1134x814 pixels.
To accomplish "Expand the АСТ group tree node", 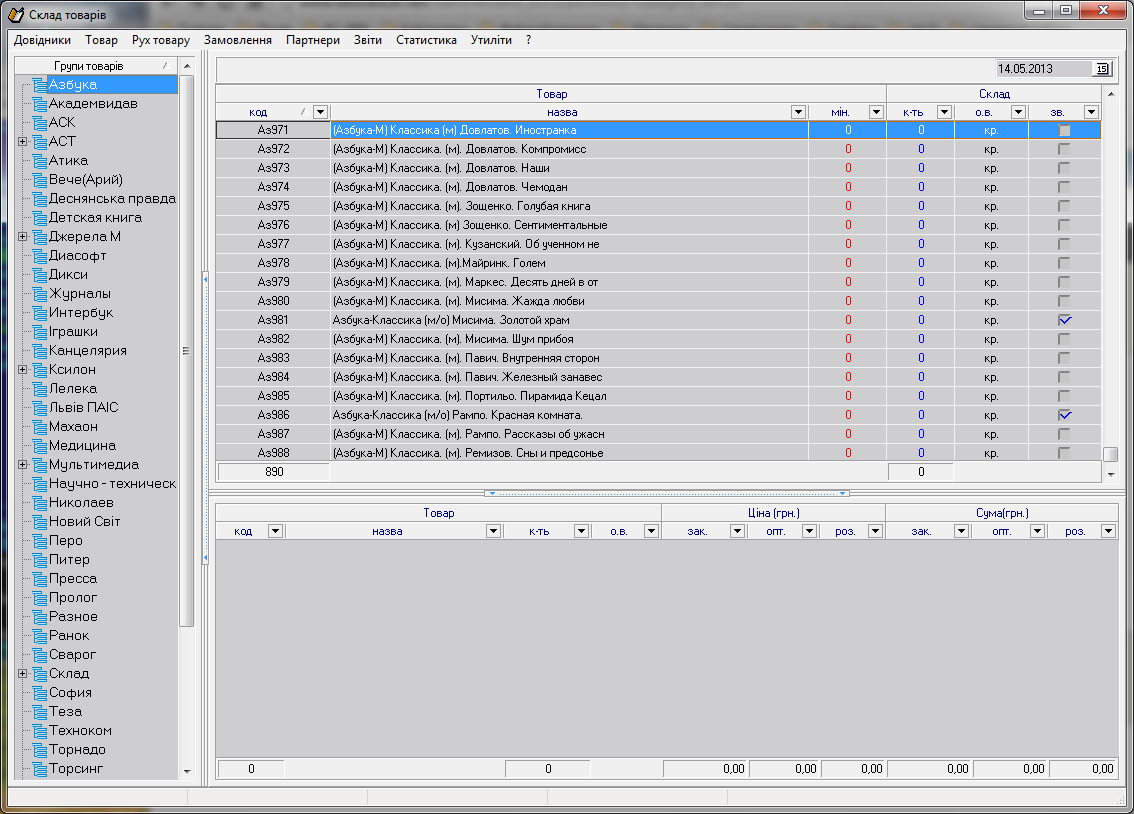I will coord(22,142).
